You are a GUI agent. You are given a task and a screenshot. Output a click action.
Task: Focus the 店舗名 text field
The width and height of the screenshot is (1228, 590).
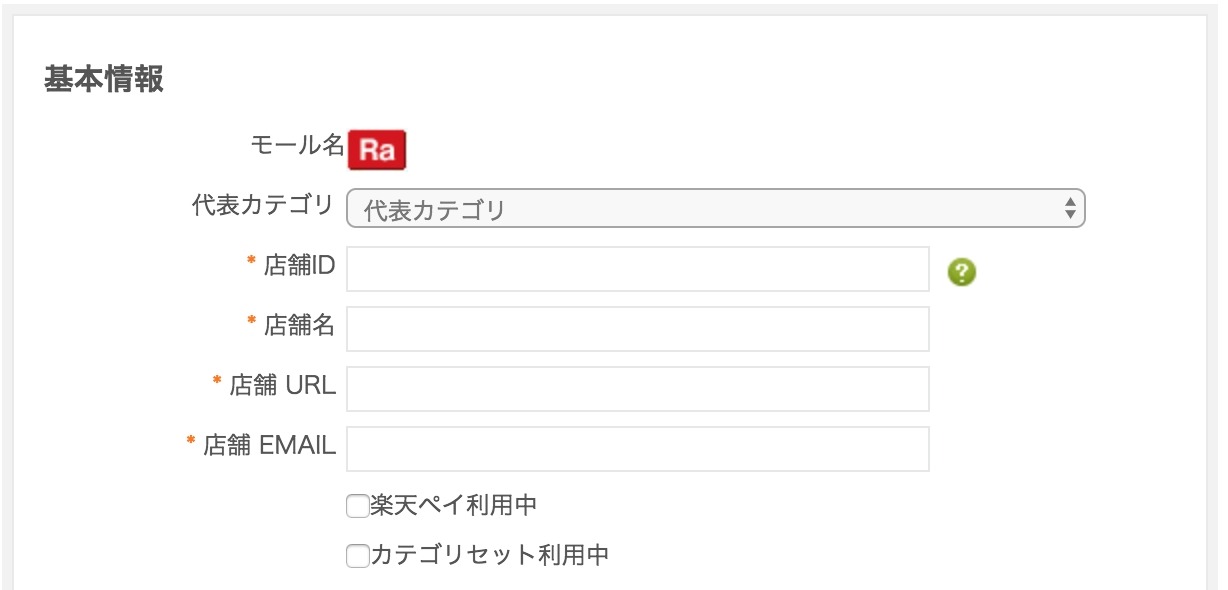pyautogui.click(x=638, y=329)
